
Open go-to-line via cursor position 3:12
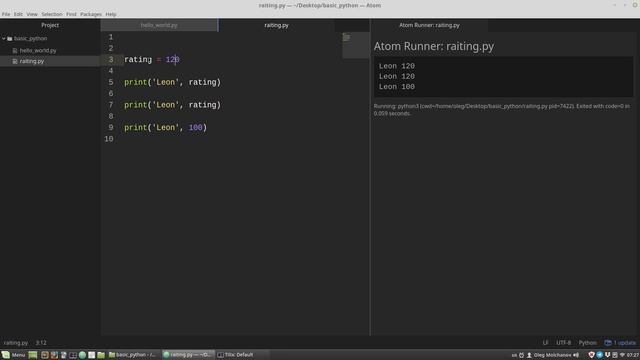click(x=41, y=343)
